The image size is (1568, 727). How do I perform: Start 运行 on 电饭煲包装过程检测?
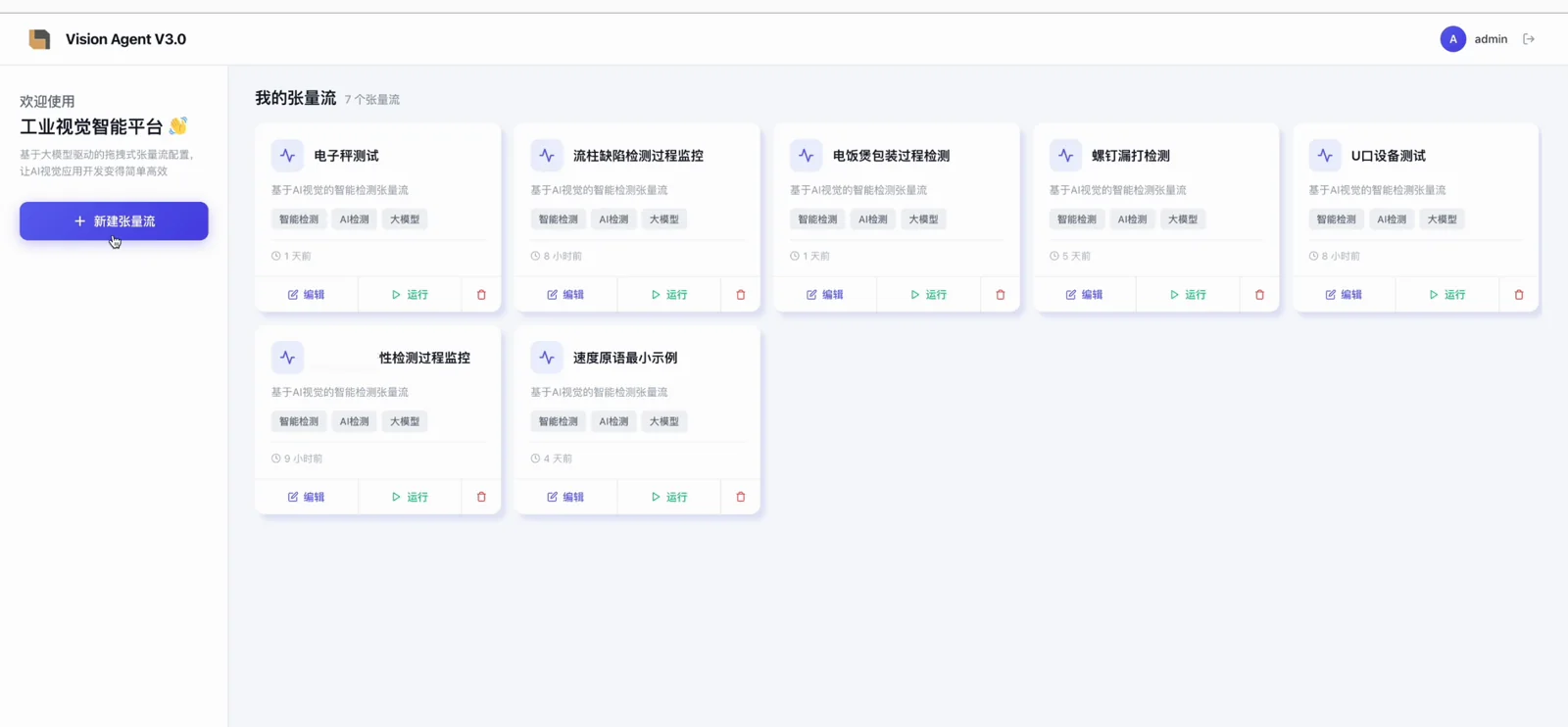tap(929, 295)
